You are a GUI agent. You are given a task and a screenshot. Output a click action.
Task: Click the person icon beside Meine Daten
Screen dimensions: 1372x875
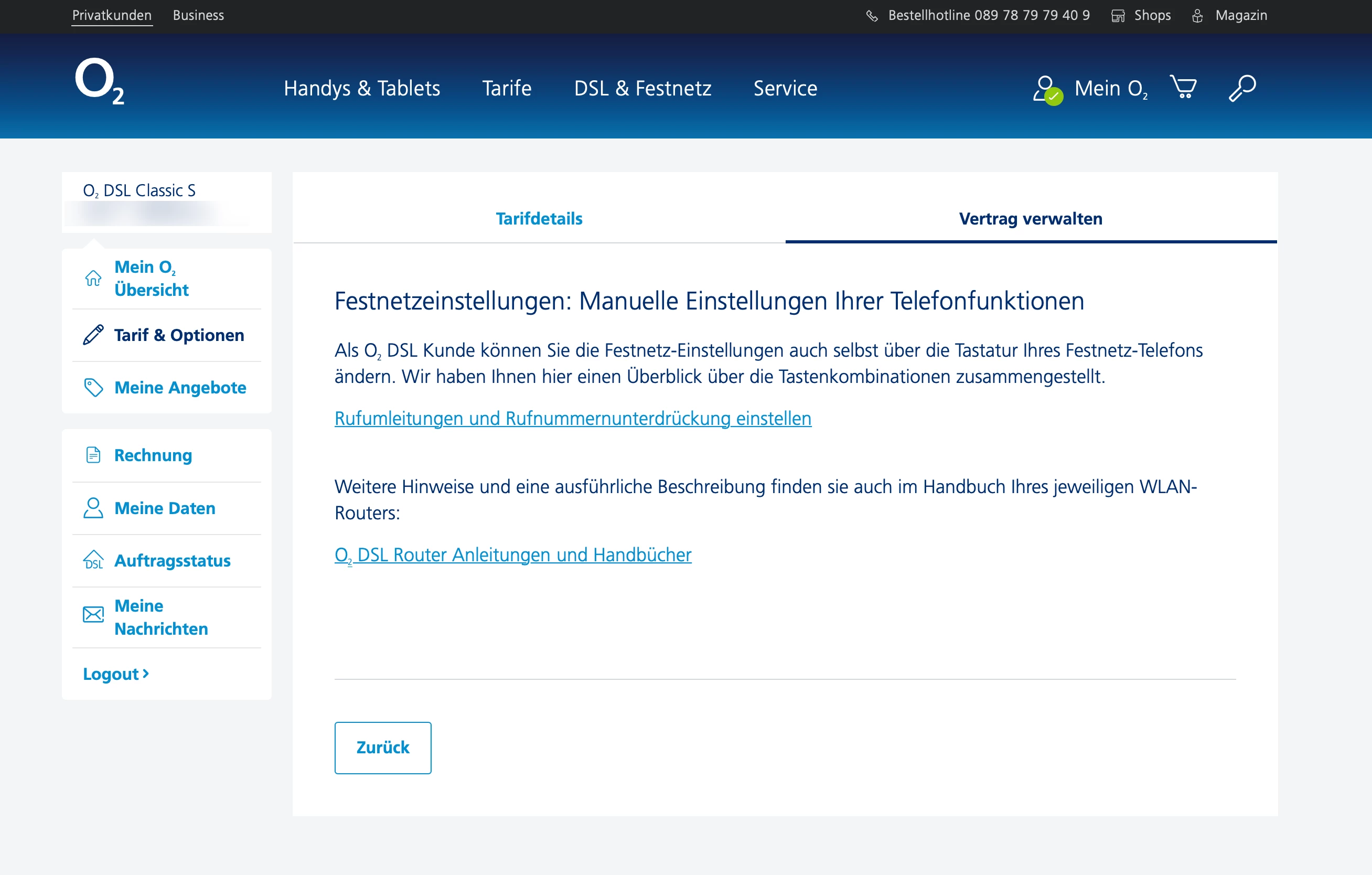[93, 508]
